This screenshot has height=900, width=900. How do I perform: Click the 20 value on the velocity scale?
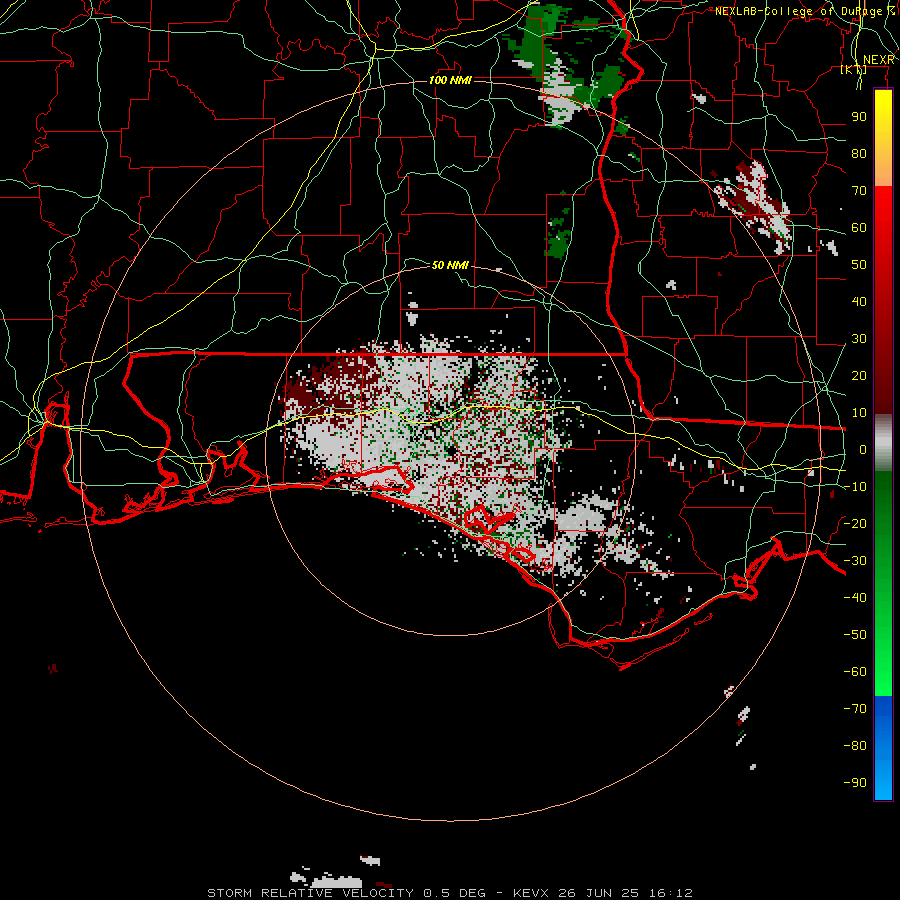[x=859, y=375]
